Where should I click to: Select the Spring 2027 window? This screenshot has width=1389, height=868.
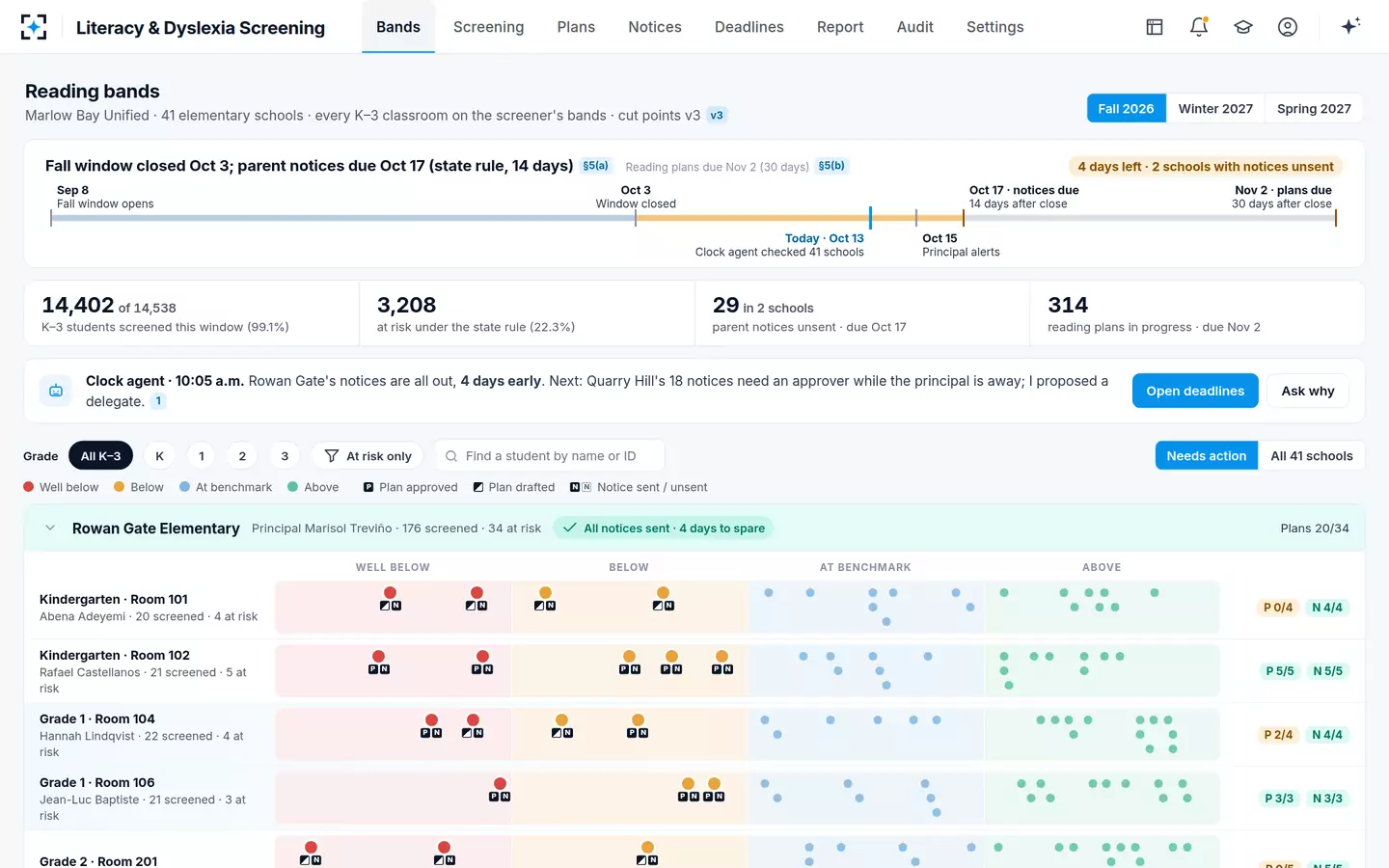pos(1314,108)
